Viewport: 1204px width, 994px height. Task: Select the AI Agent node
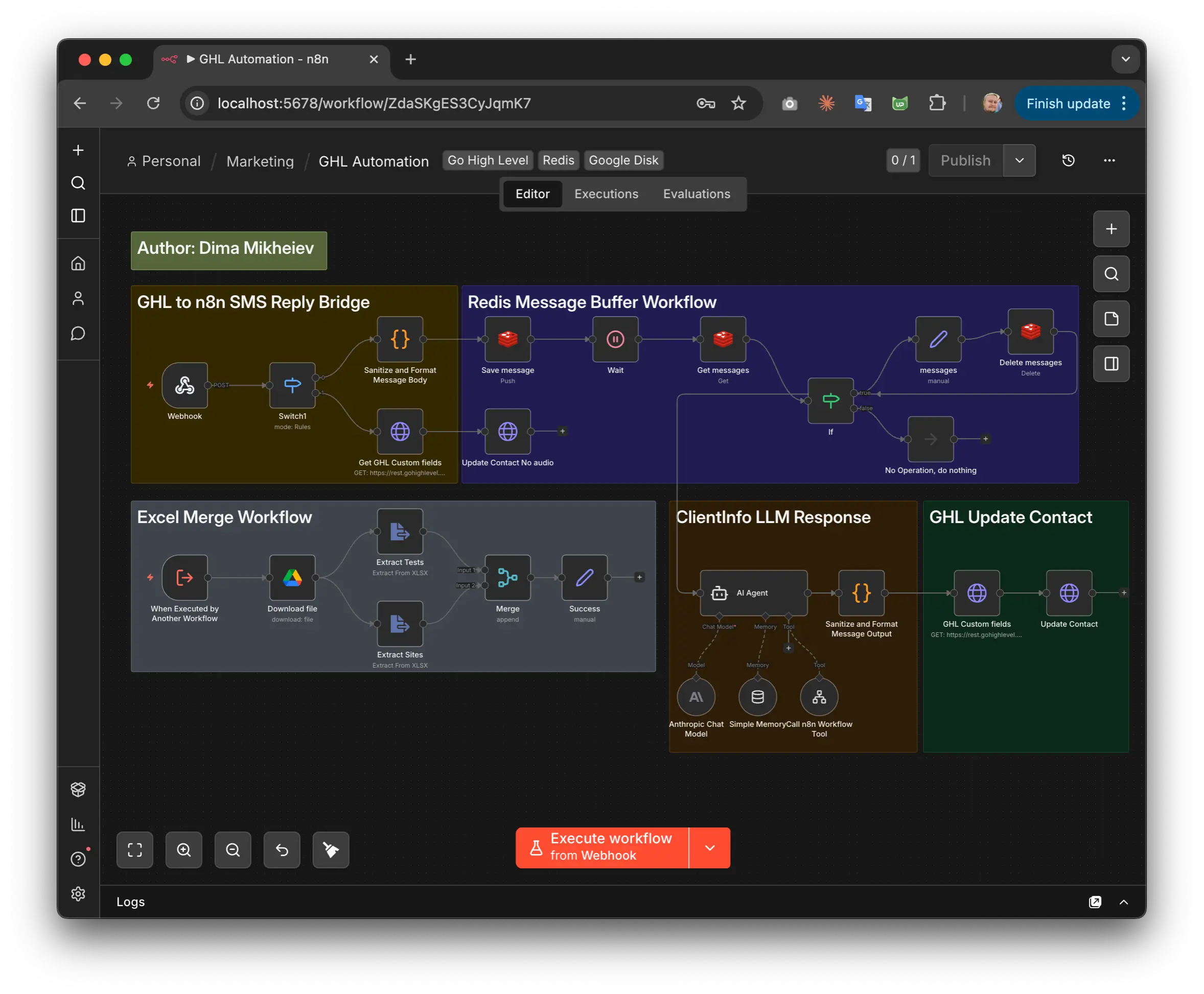tap(754, 593)
